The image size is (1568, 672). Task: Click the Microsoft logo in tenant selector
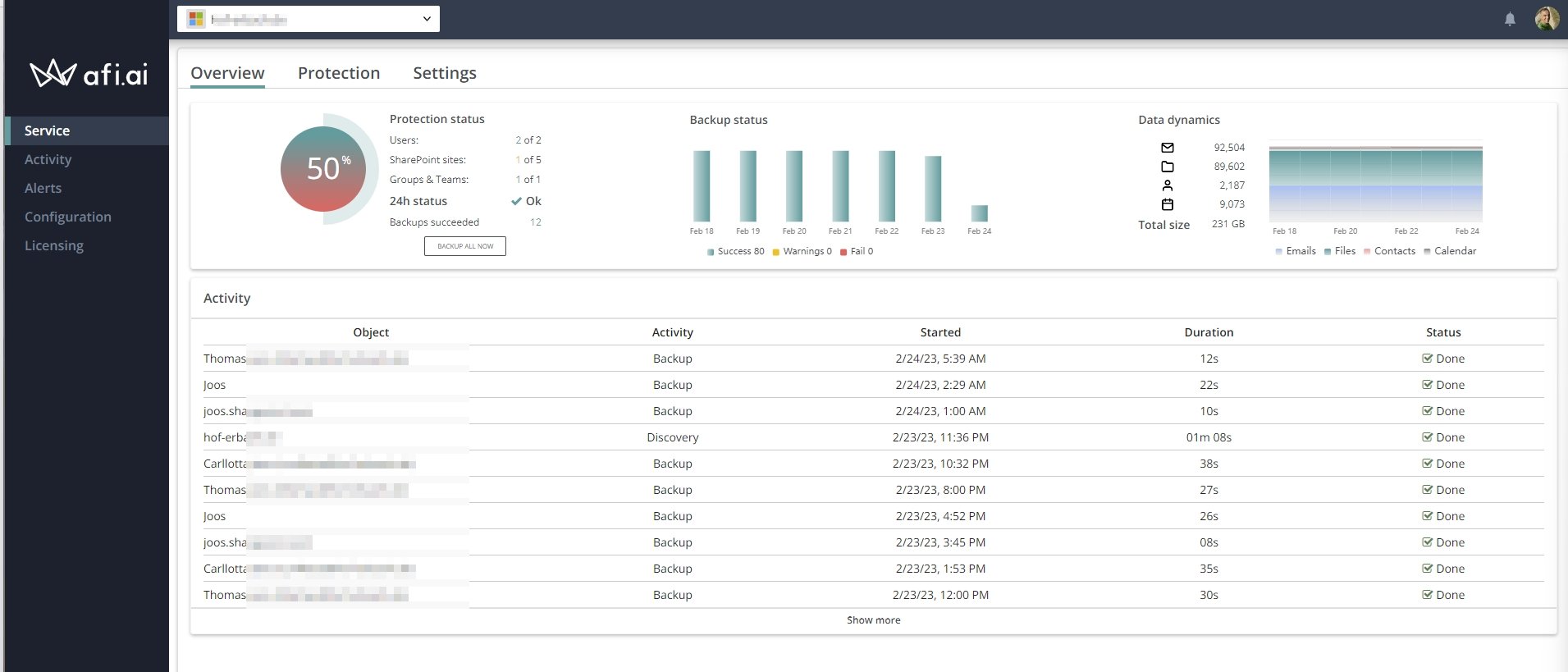[x=196, y=19]
